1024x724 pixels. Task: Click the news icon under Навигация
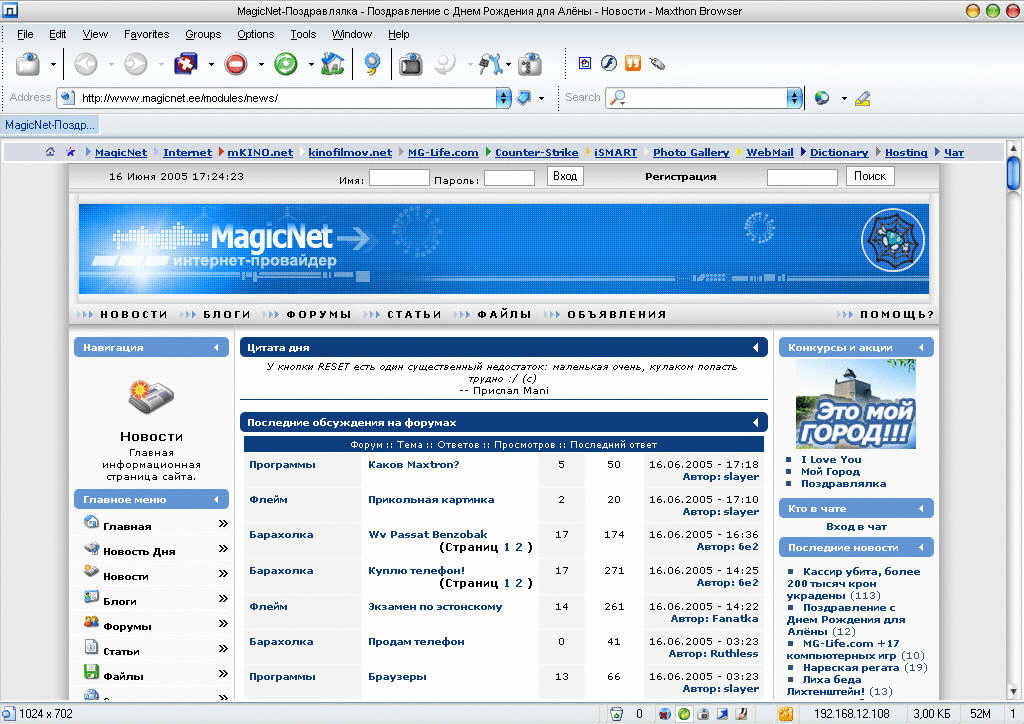[x=151, y=396]
